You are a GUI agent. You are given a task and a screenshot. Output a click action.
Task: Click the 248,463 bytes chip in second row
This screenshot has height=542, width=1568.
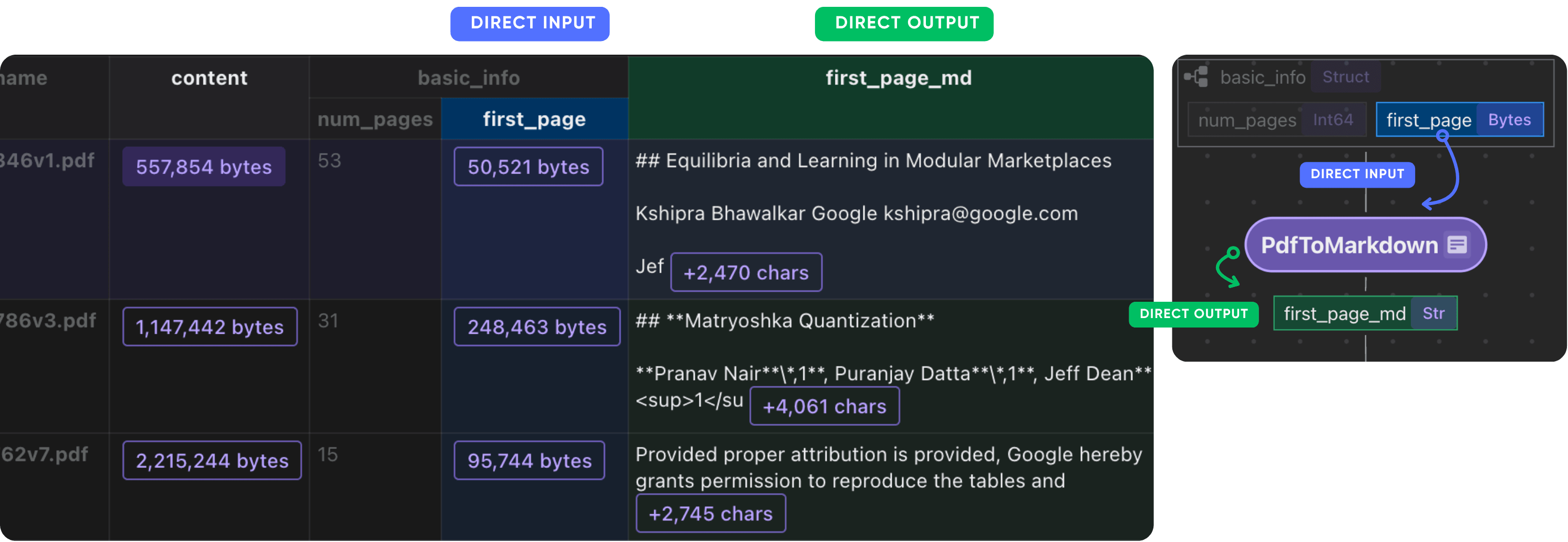pos(537,326)
